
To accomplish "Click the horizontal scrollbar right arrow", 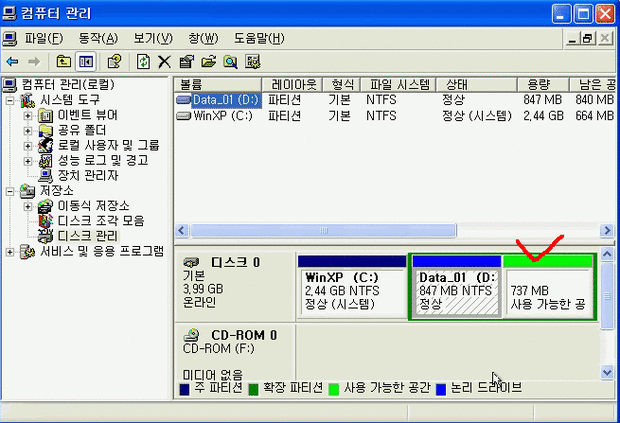I will (x=607, y=230).
